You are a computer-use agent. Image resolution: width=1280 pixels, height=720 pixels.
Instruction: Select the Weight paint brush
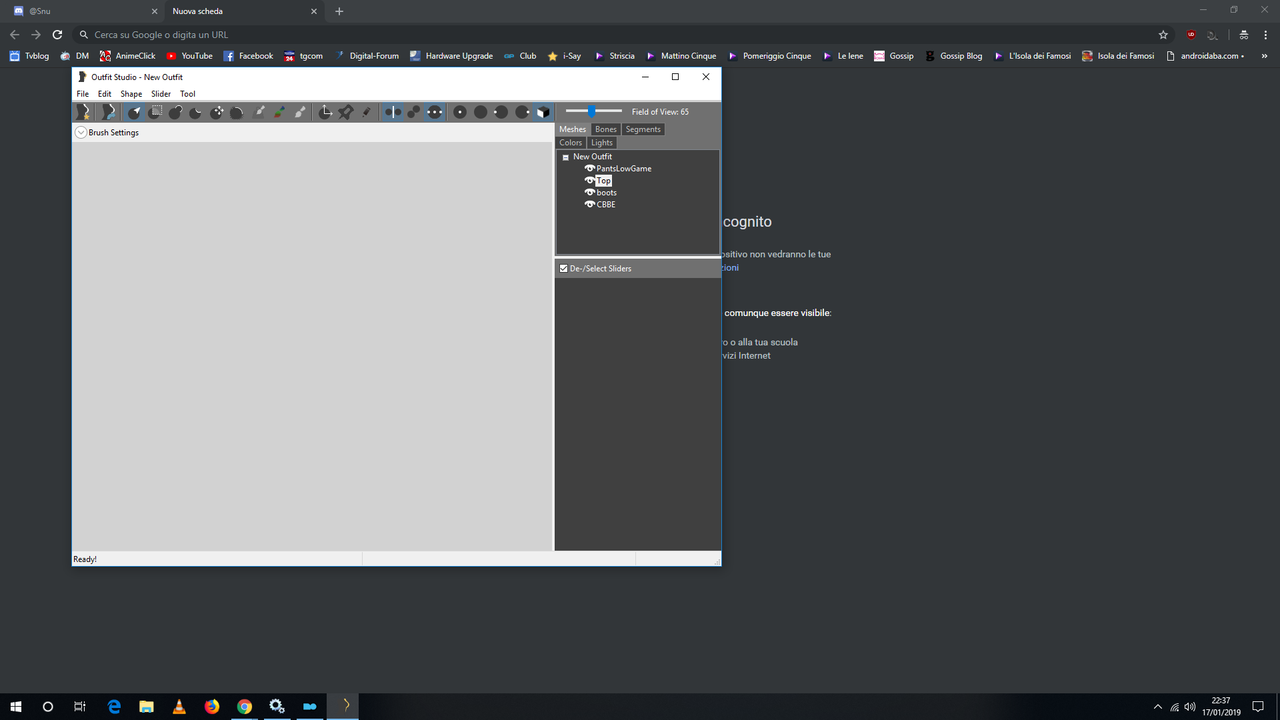pyautogui.click(x=260, y=112)
